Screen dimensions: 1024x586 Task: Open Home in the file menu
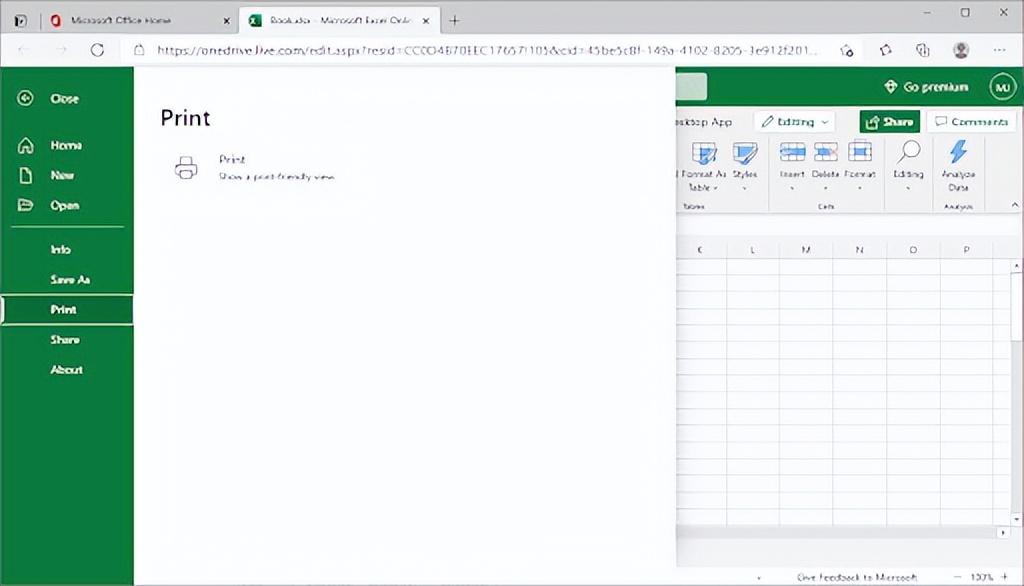tap(67, 145)
